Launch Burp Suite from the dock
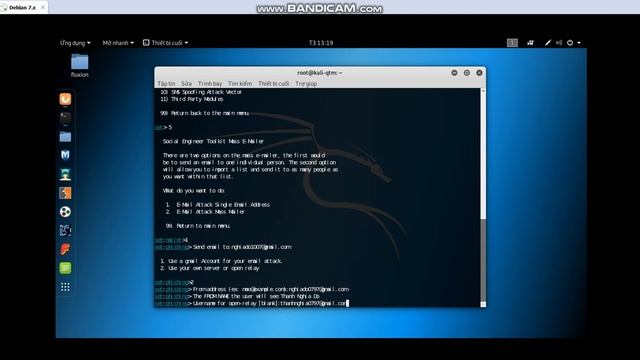Viewport: 640px width, 360px height. [x=65, y=193]
